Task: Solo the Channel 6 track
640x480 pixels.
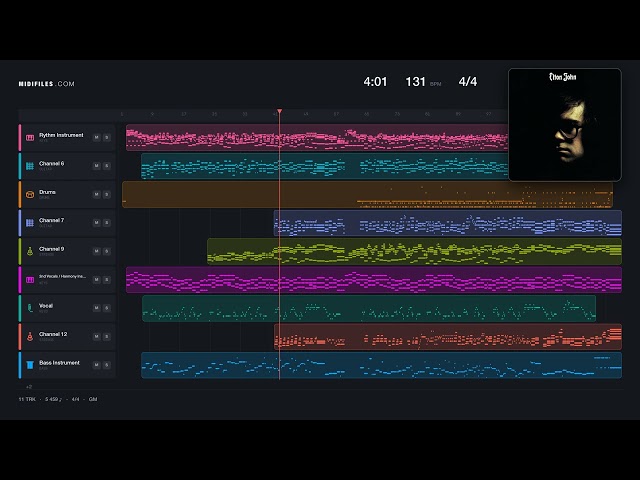Action: coord(107,166)
